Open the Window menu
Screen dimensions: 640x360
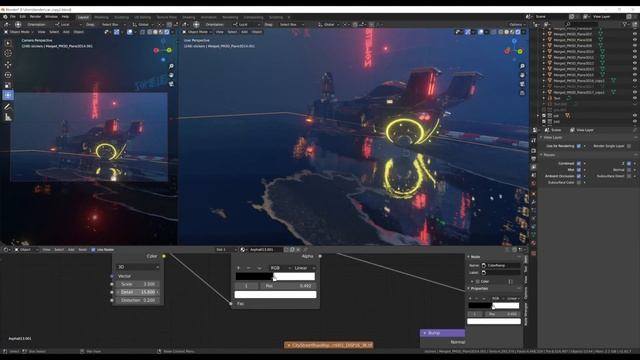(51, 17)
